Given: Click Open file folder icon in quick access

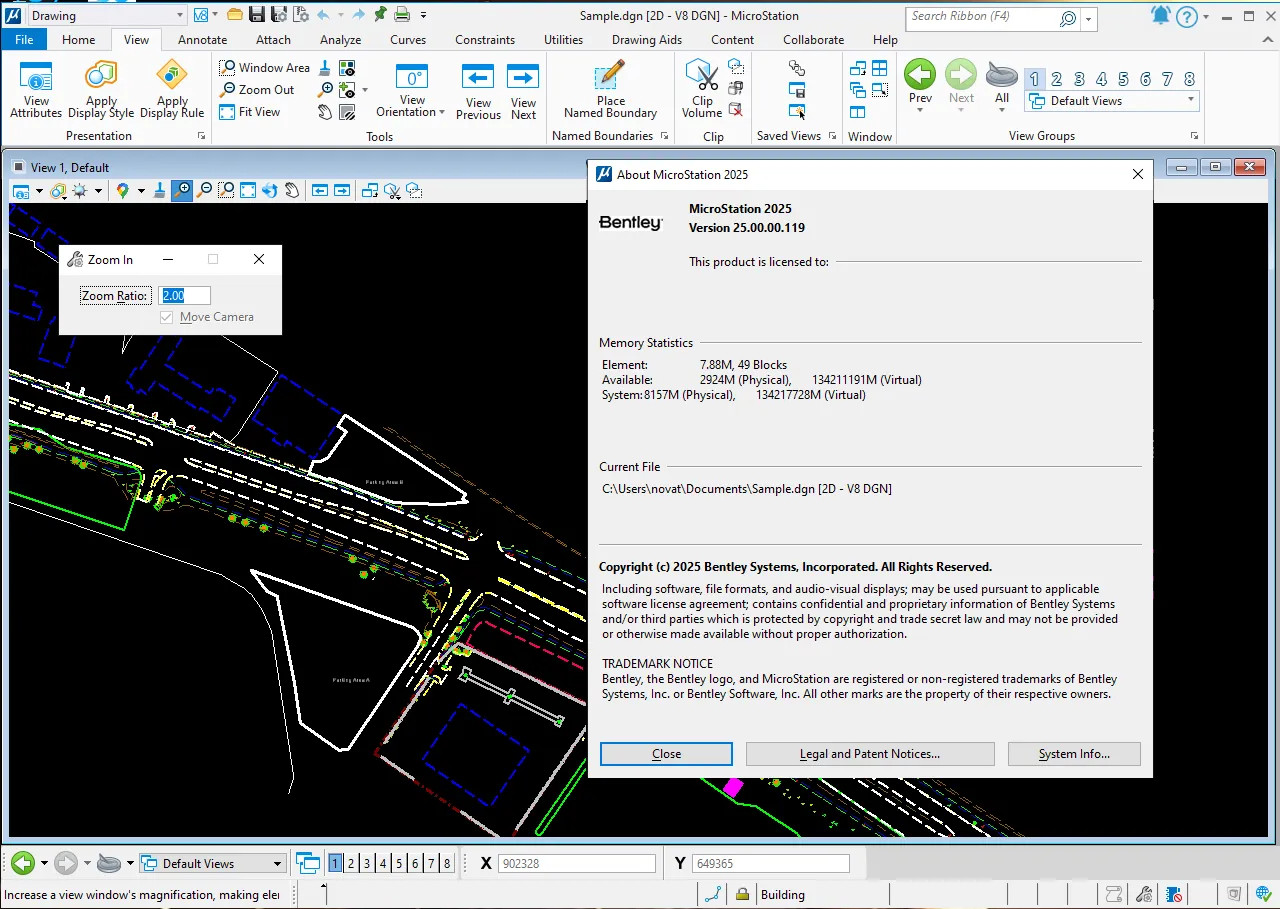Looking at the screenshot, I should point(235,15).
